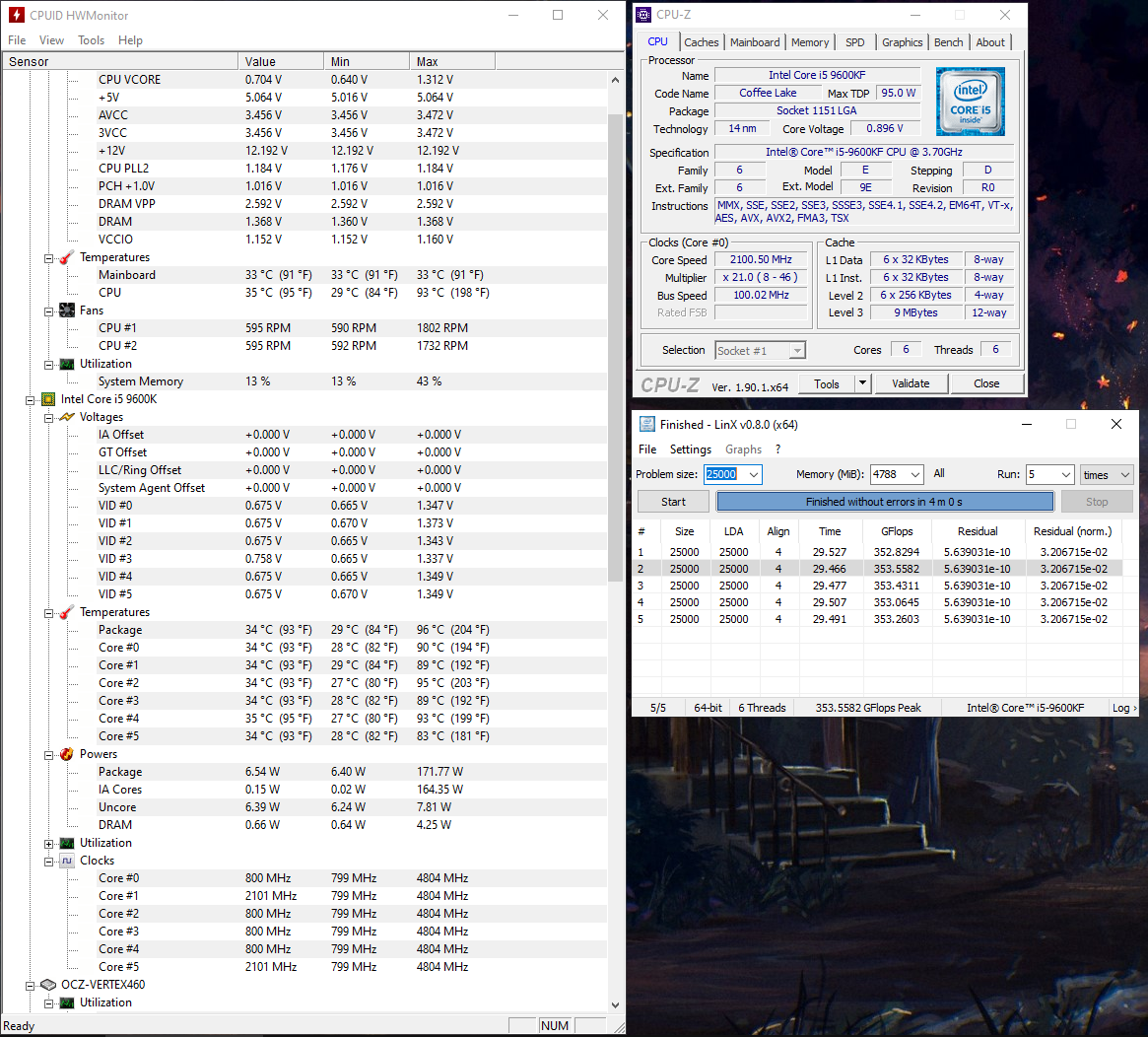Collapse the Fans tree node
1148x1037 pixels.
click(x=48, y=311)
